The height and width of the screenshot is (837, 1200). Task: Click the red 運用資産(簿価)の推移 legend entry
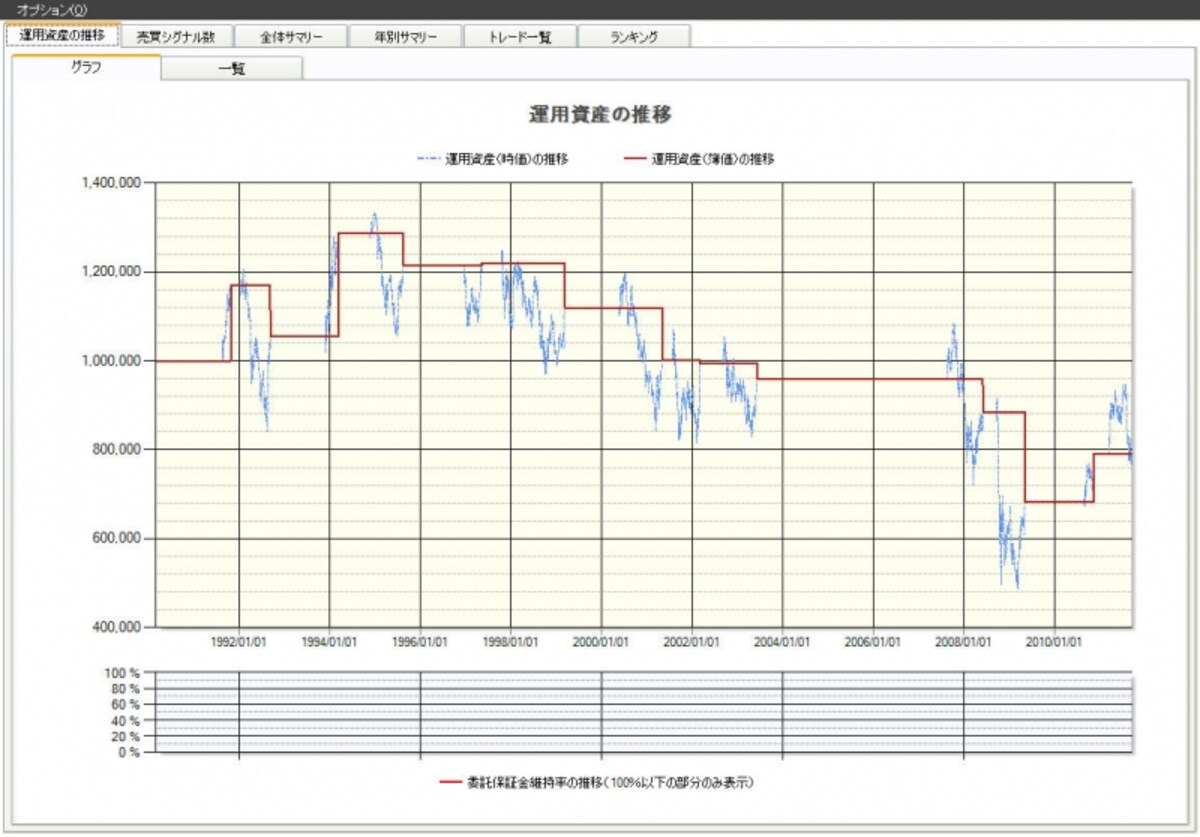698,158
